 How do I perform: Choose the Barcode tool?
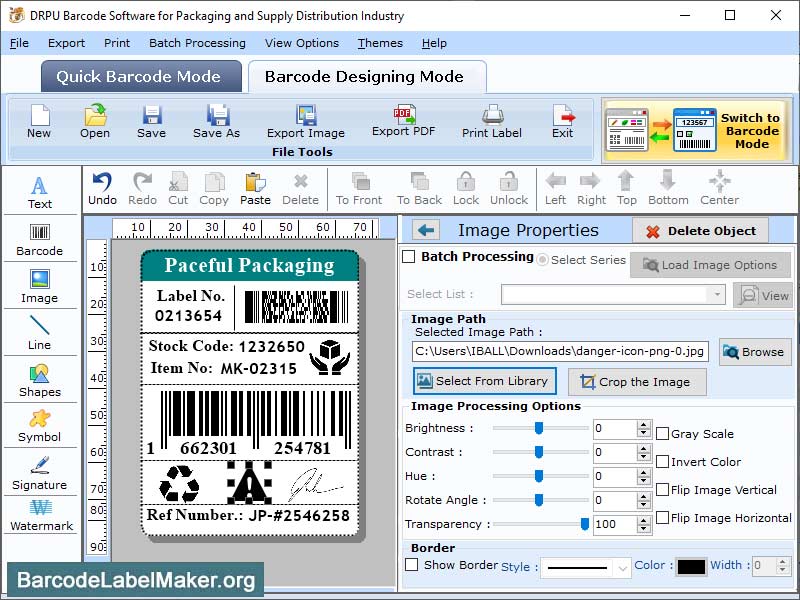[x=39, y=238]
